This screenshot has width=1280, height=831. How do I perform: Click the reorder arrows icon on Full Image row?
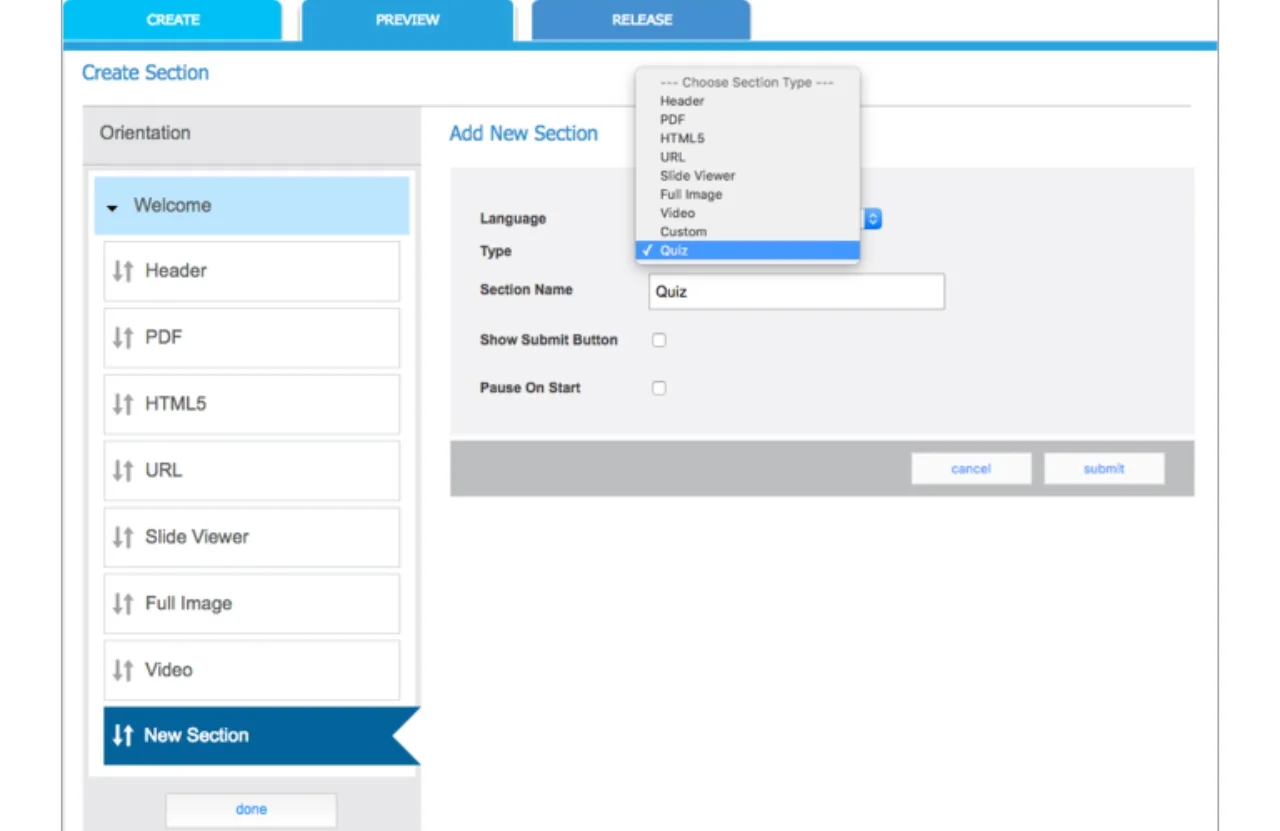123,603
